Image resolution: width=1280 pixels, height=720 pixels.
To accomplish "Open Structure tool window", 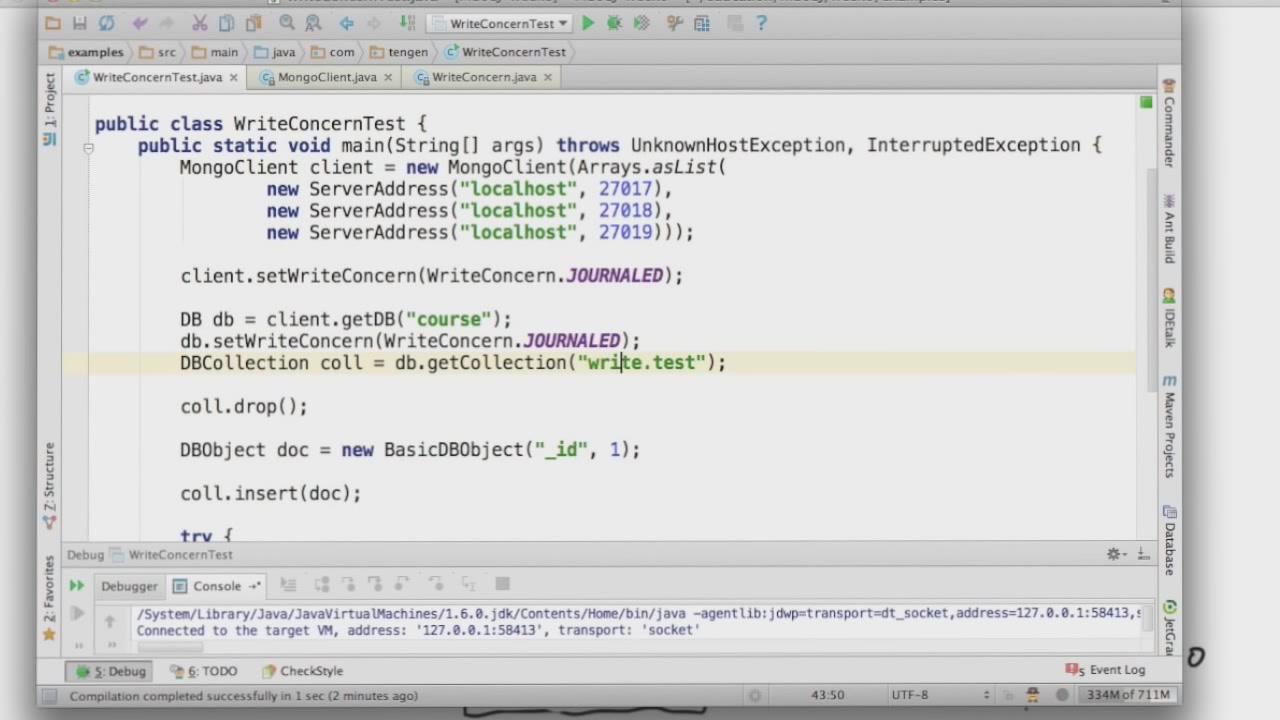I will point(49,485).
